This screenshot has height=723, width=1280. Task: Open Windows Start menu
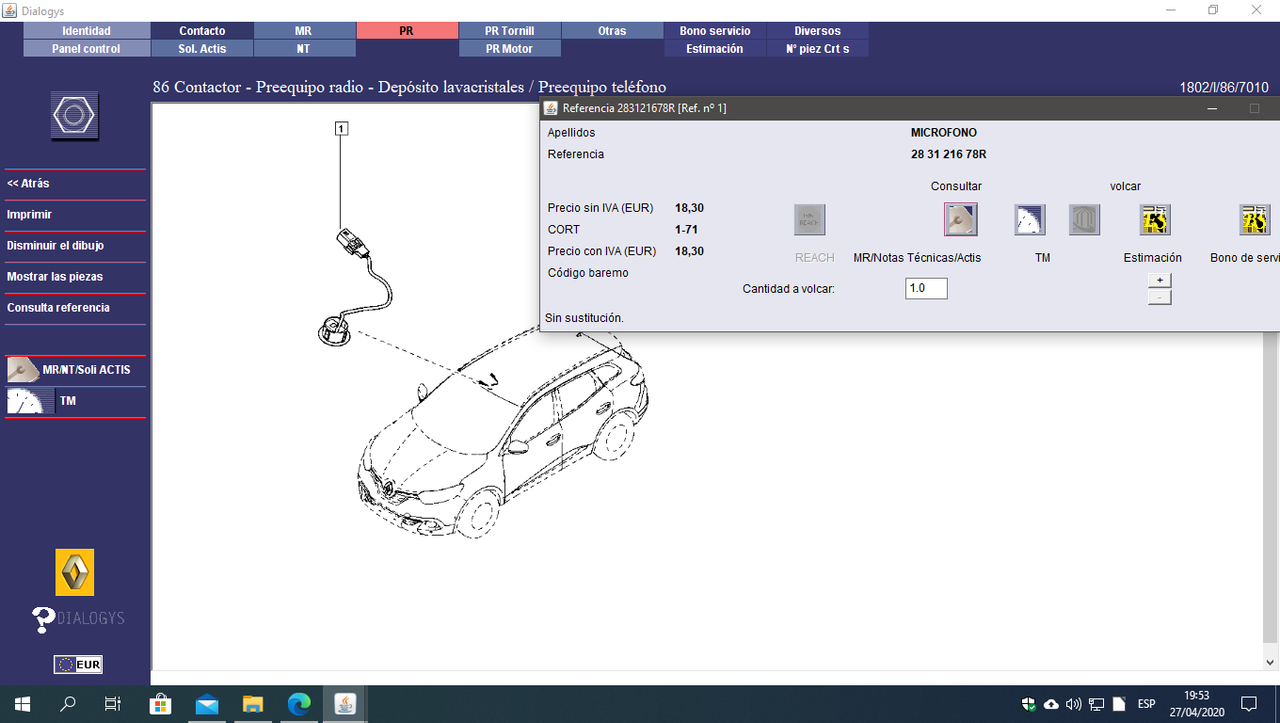point(22,704)
